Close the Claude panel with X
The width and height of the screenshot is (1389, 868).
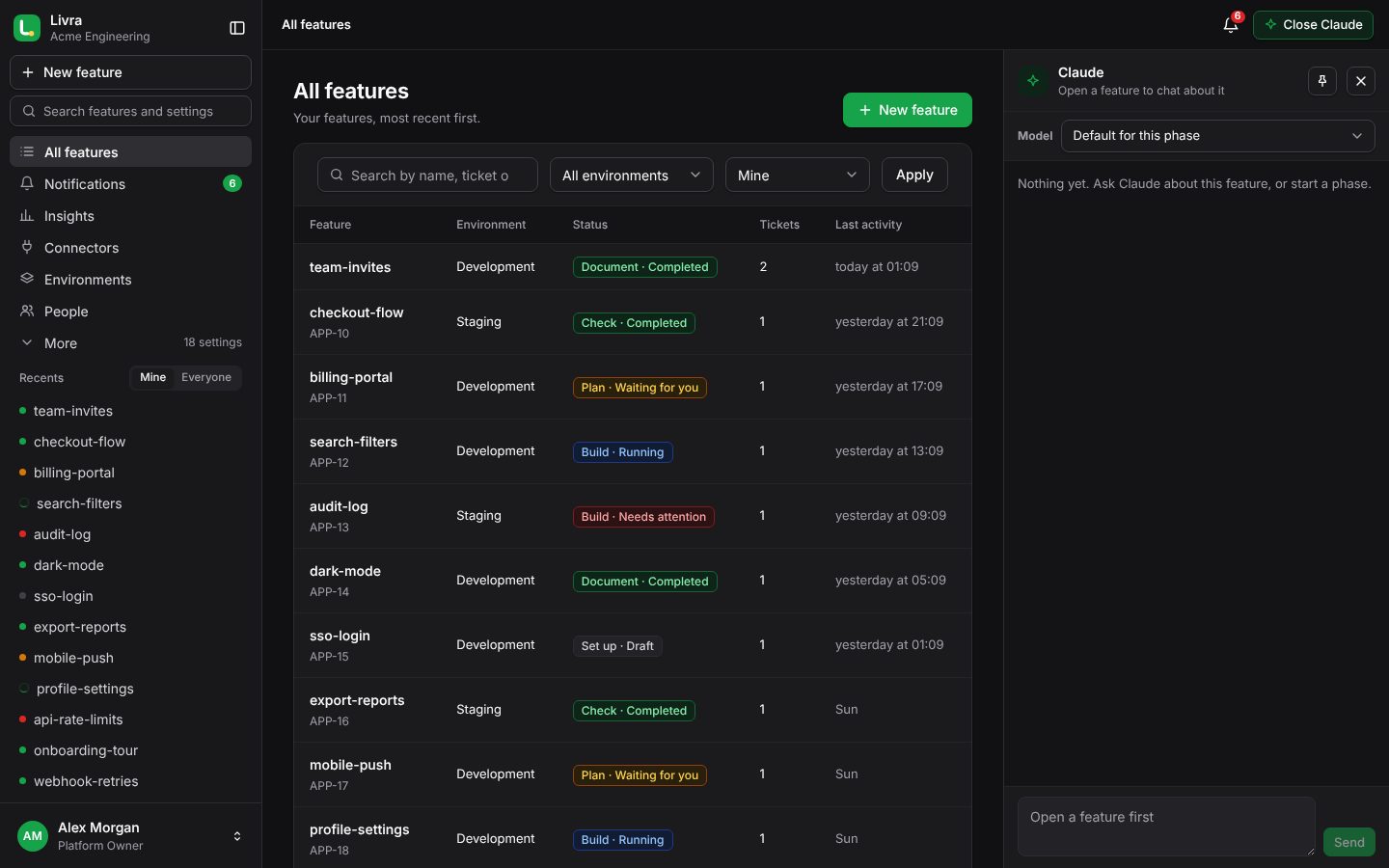pos(1361,81)
